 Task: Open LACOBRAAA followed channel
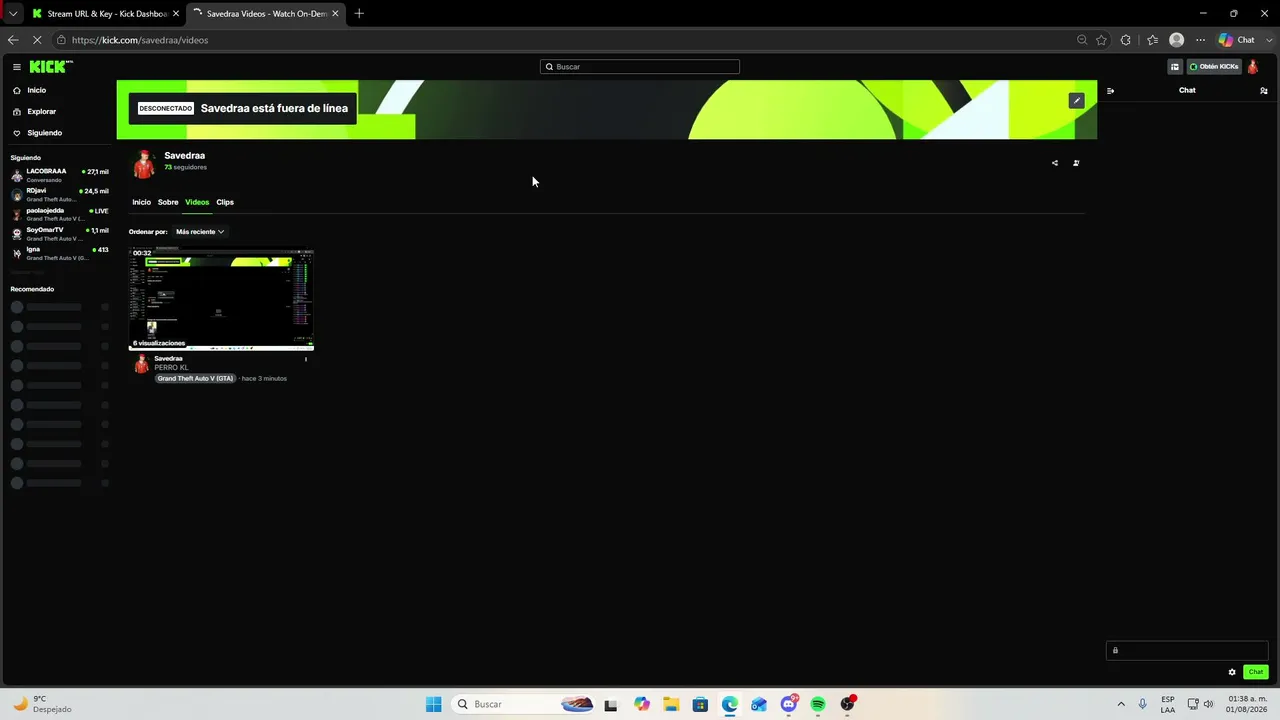[x=60, y=175]
